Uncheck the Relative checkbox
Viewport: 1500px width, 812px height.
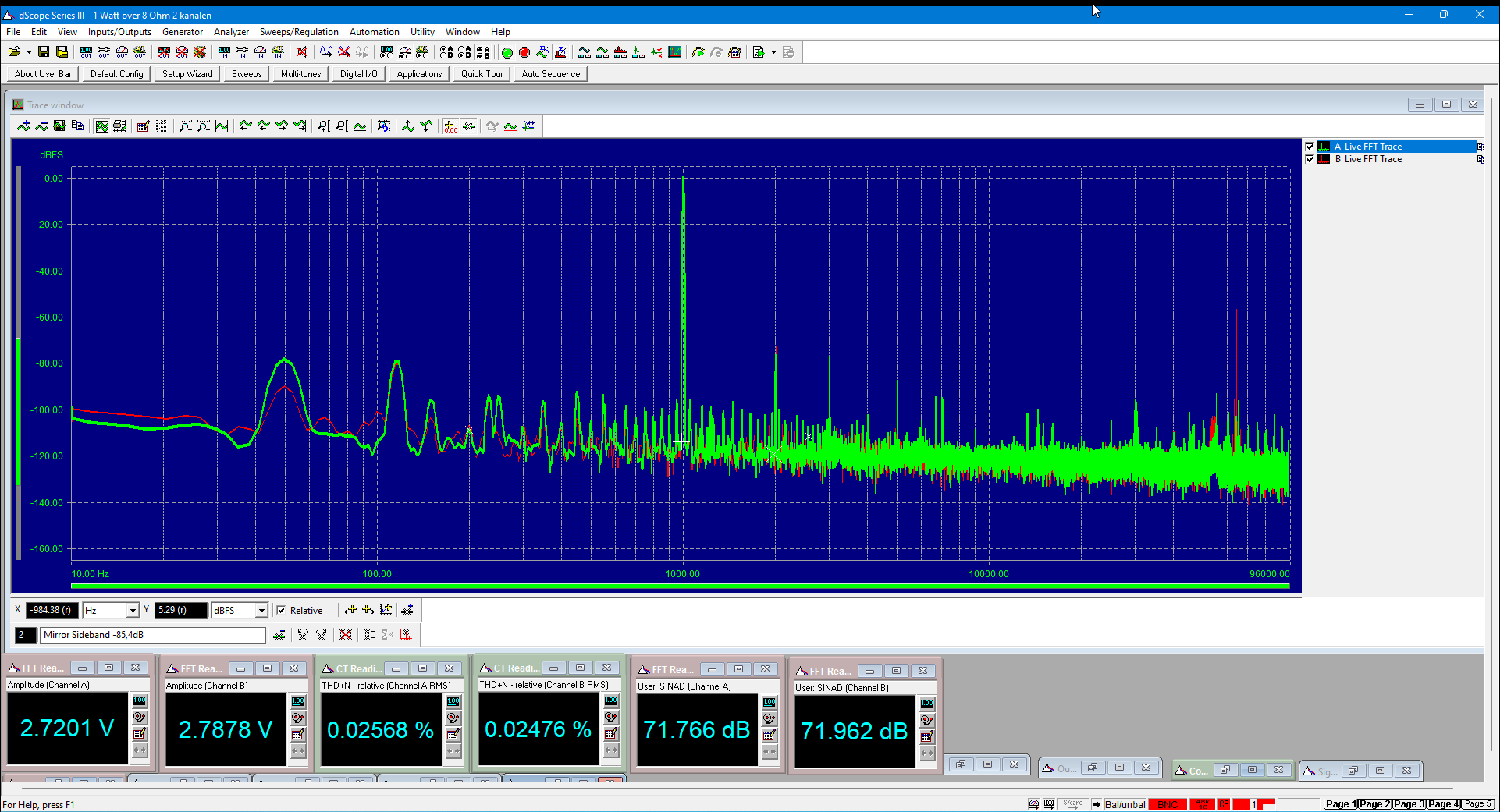[281, 611]
